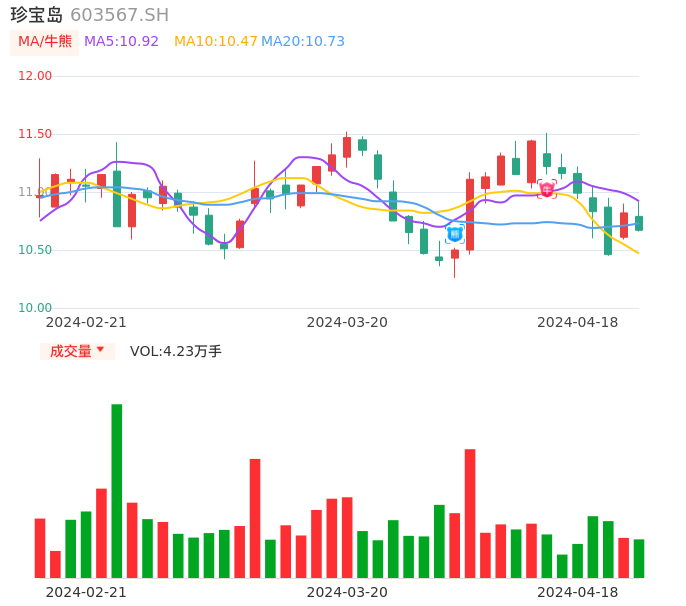Click the 12.00 price axis label
The image size is (686, 606).
pyautogui.click(x=35, y=76)
